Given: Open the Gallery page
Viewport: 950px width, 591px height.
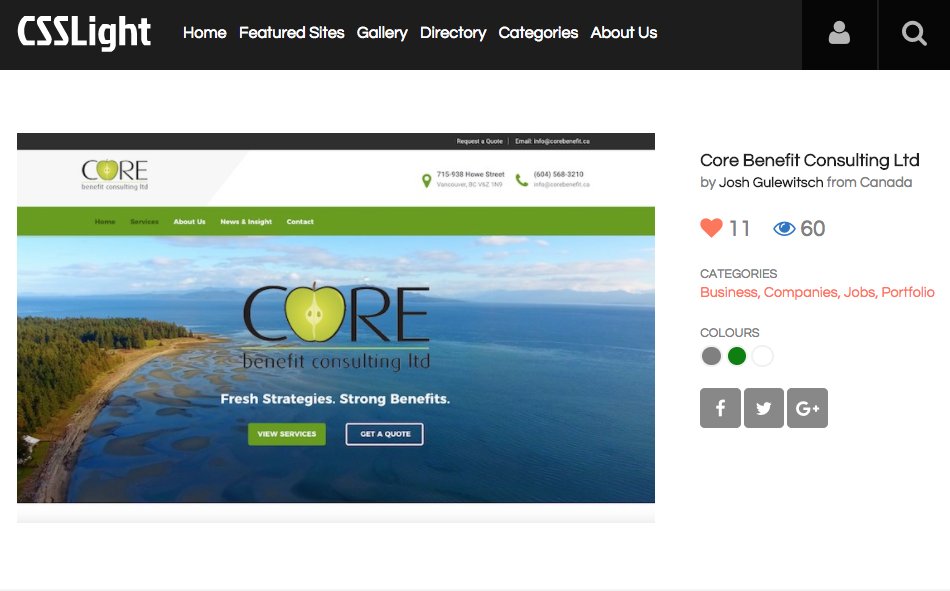Looking at the screenshot, I should pyautogui.click(x=382, y=33).
